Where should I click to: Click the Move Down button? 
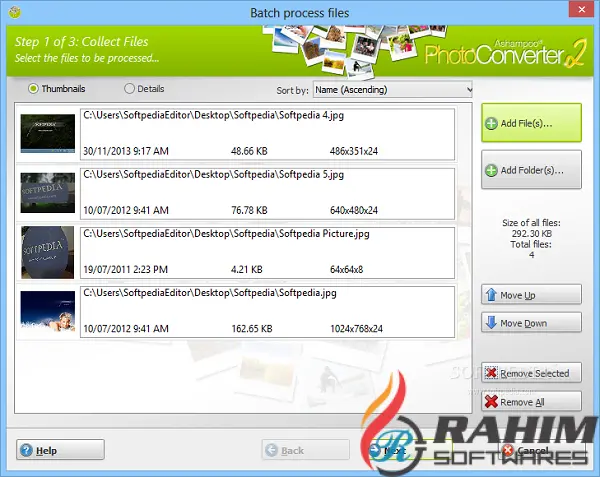(531, 322)
